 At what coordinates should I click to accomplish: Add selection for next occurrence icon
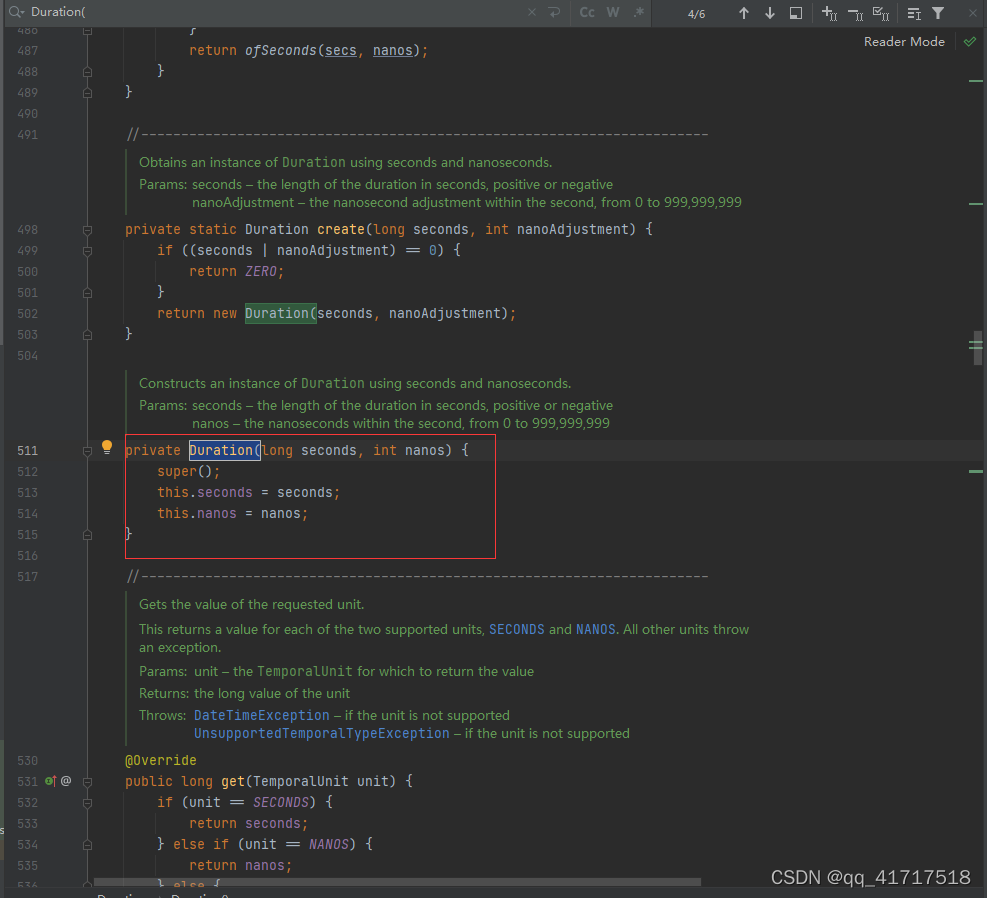[x=829, y=13]
